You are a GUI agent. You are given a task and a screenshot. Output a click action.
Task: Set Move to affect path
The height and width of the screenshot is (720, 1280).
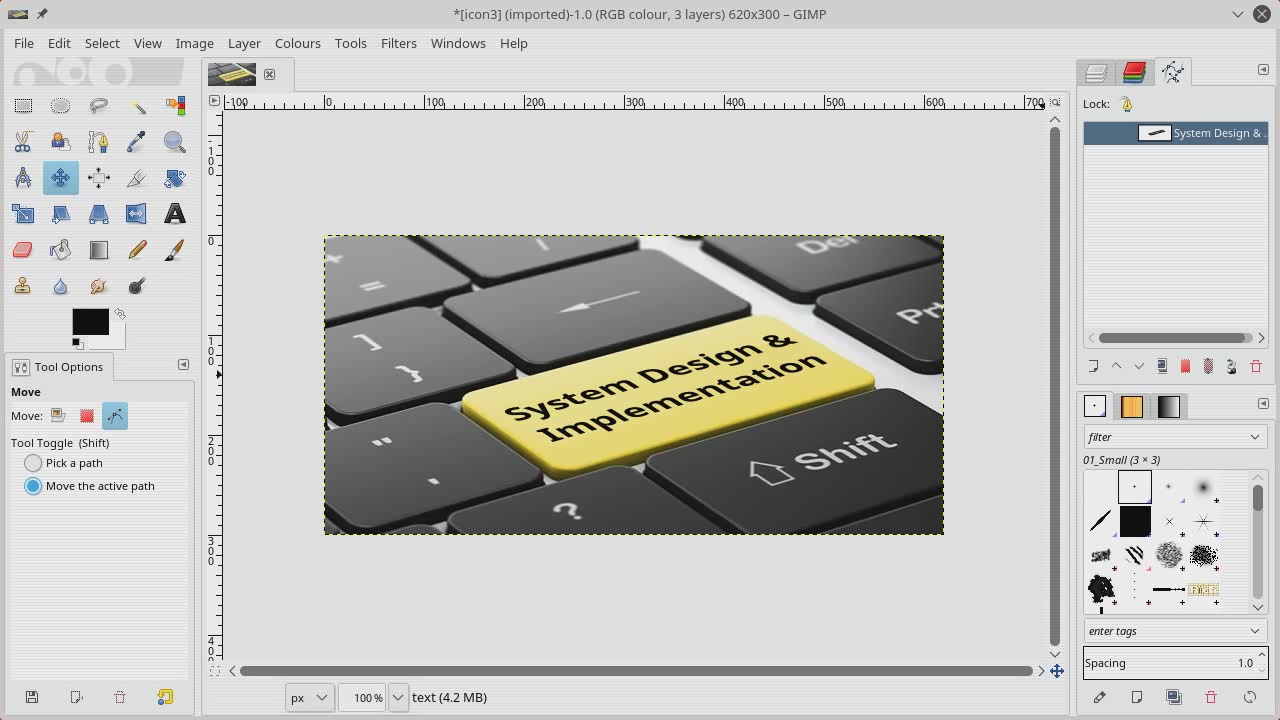[115, 416]
